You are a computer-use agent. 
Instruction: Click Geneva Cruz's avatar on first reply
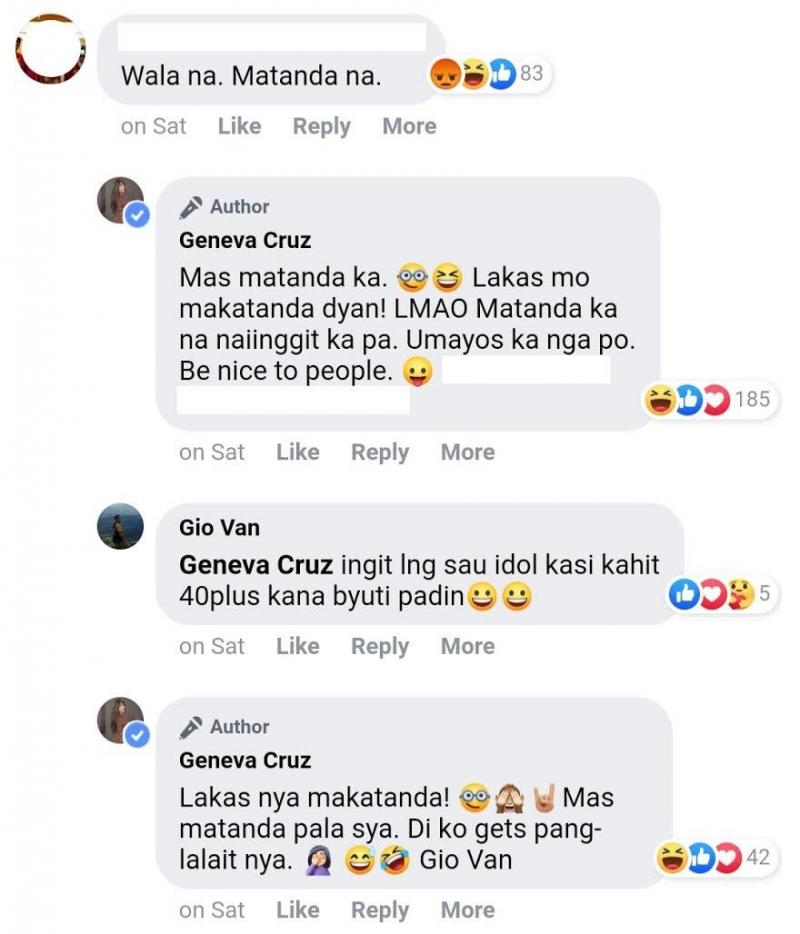[121, 200]
